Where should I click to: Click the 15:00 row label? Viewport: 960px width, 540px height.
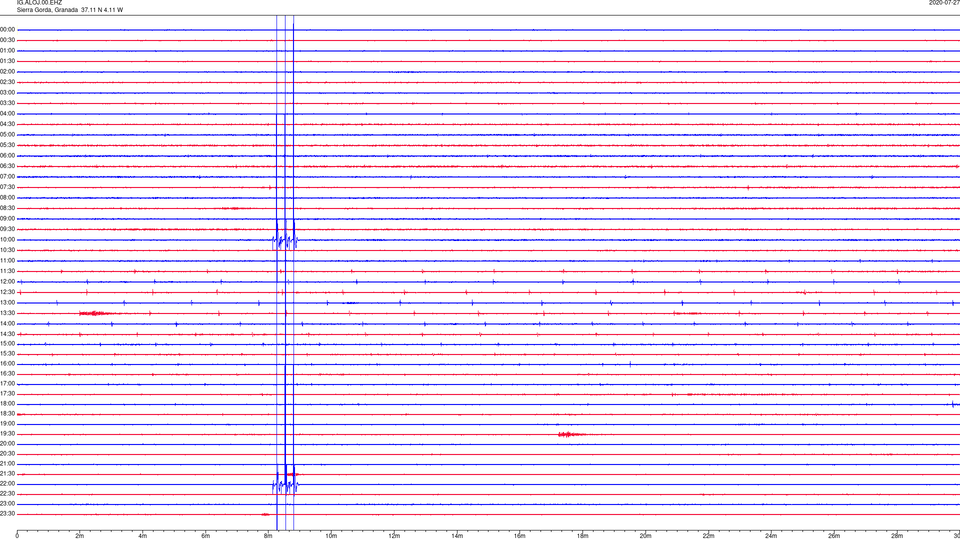pos(7,344)
